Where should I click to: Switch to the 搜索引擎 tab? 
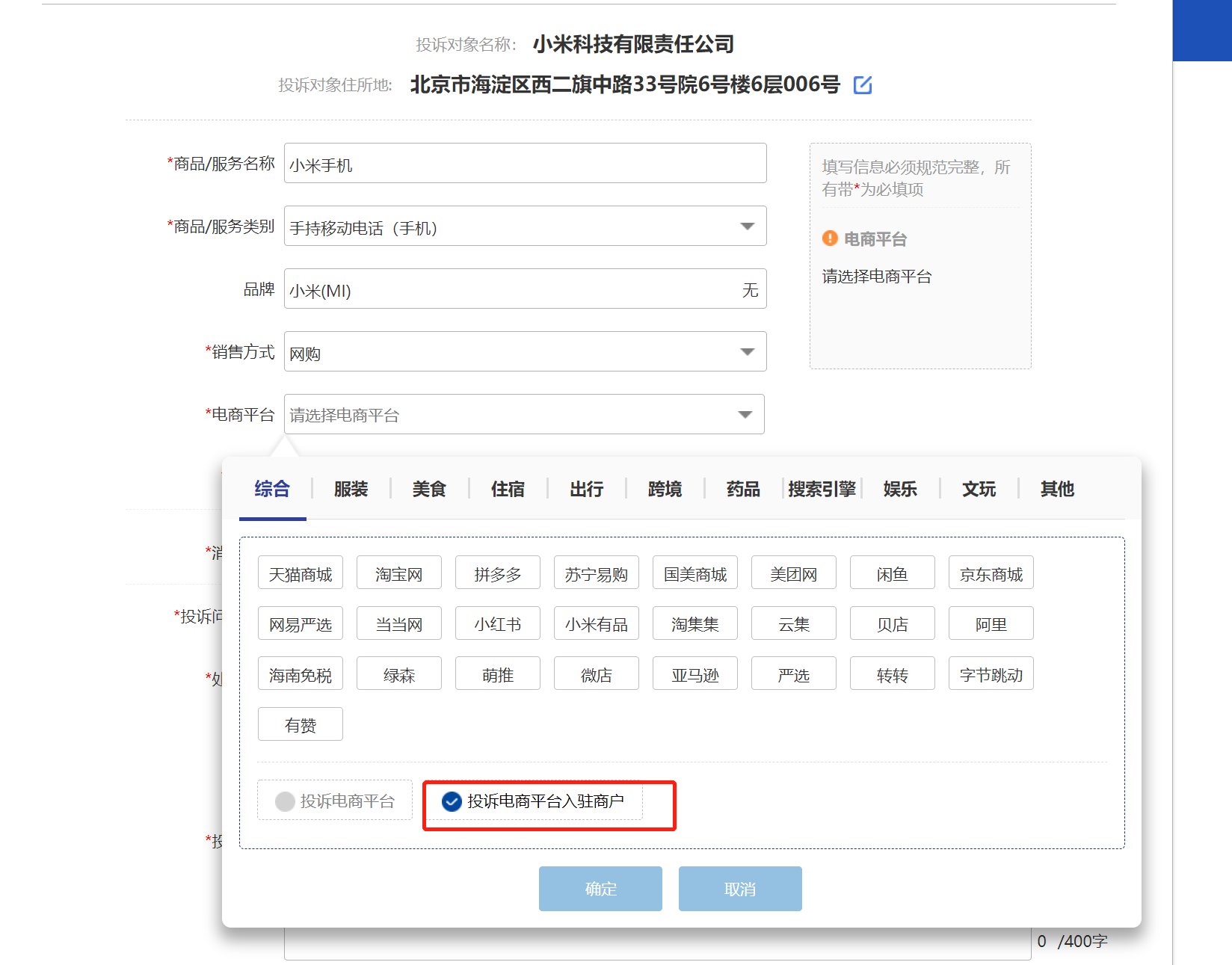coord(822,489)
